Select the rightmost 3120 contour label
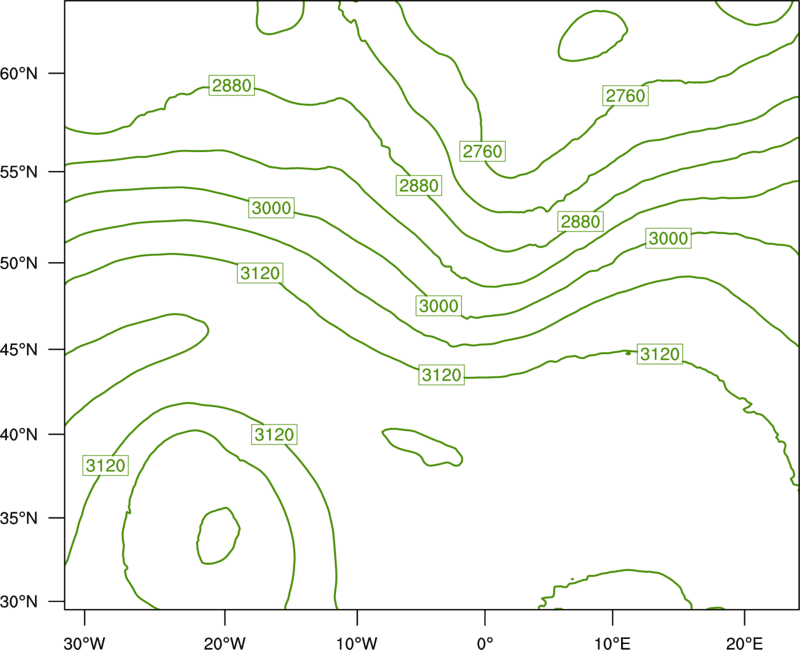 point(660,354)
